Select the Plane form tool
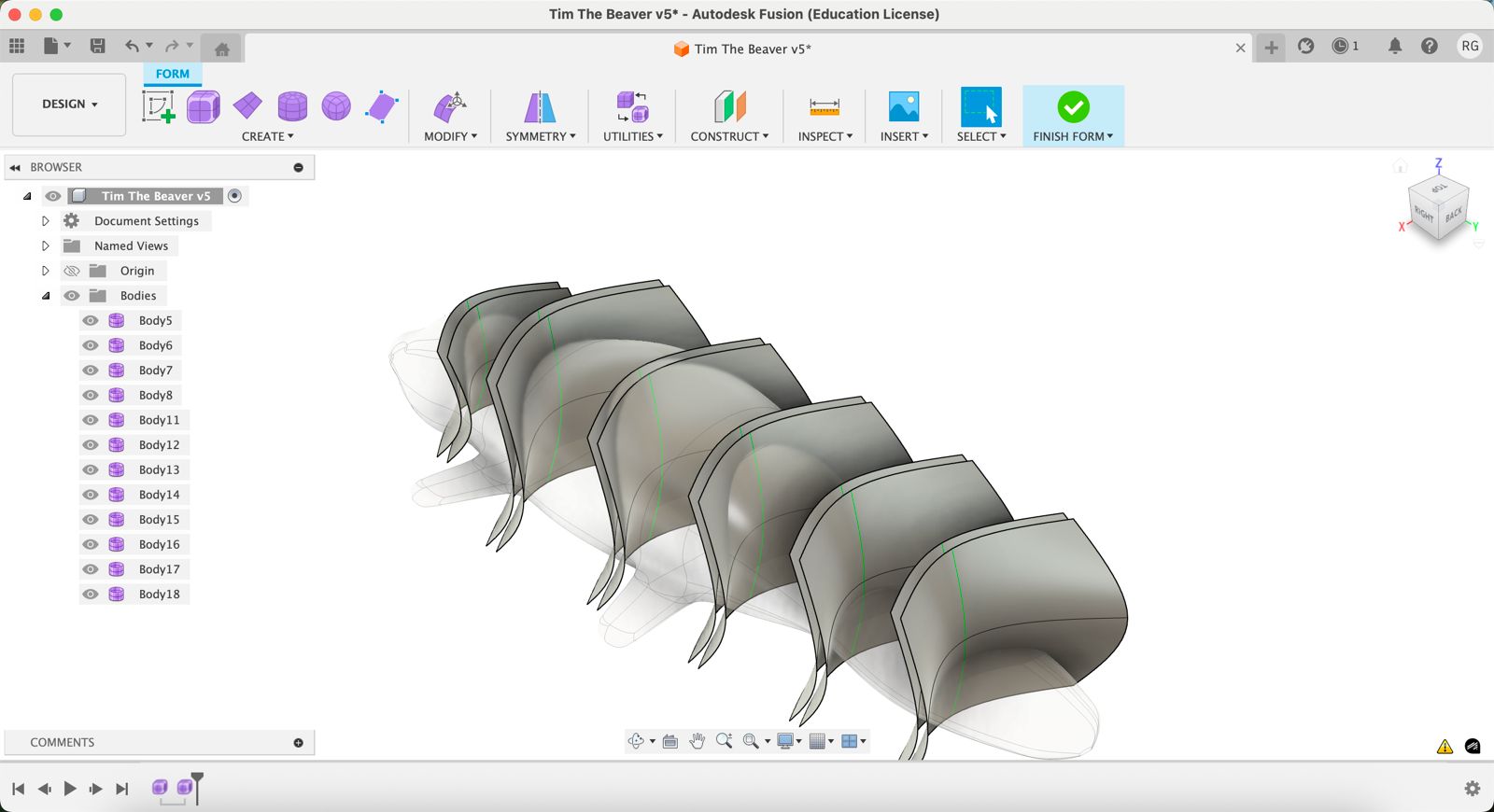 (x=247, y=106)
